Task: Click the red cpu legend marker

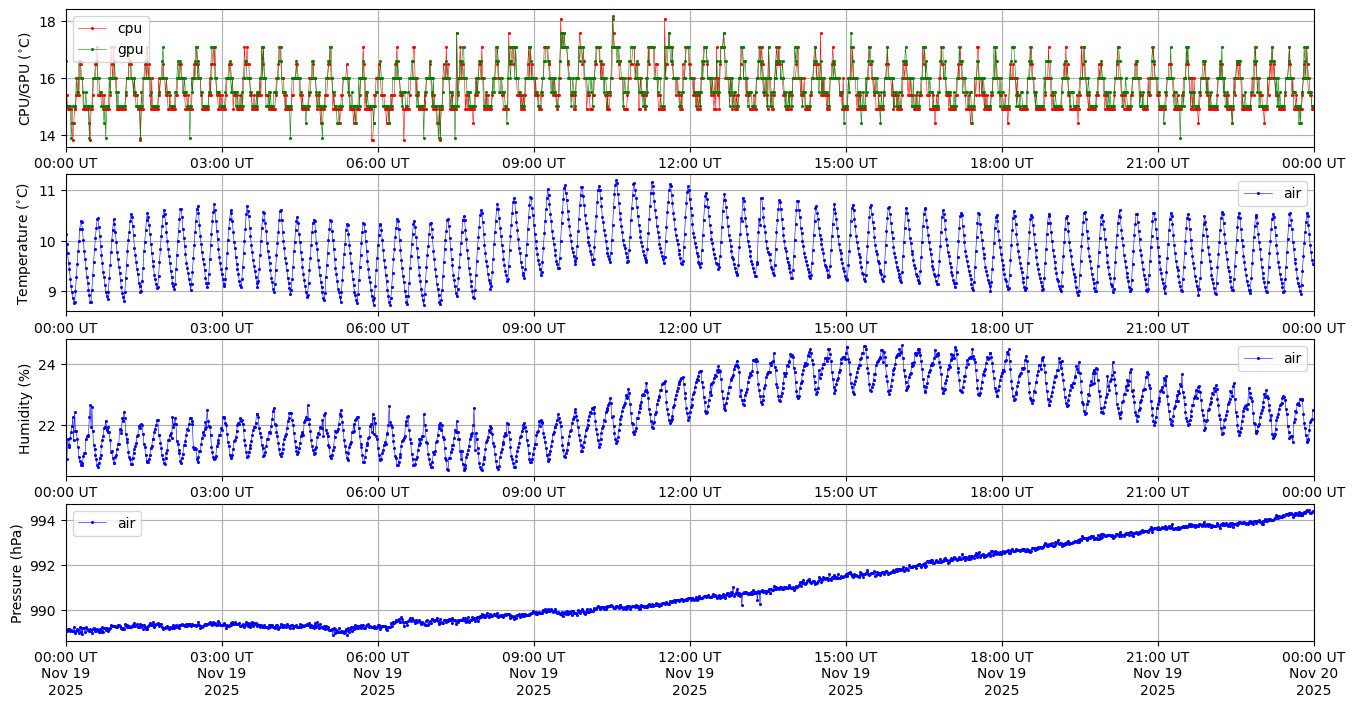Action: coord(93,29)
